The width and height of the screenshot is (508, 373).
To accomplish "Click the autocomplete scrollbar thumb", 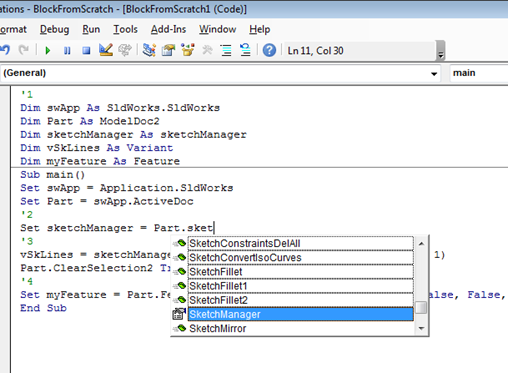I will click(421, 308).
